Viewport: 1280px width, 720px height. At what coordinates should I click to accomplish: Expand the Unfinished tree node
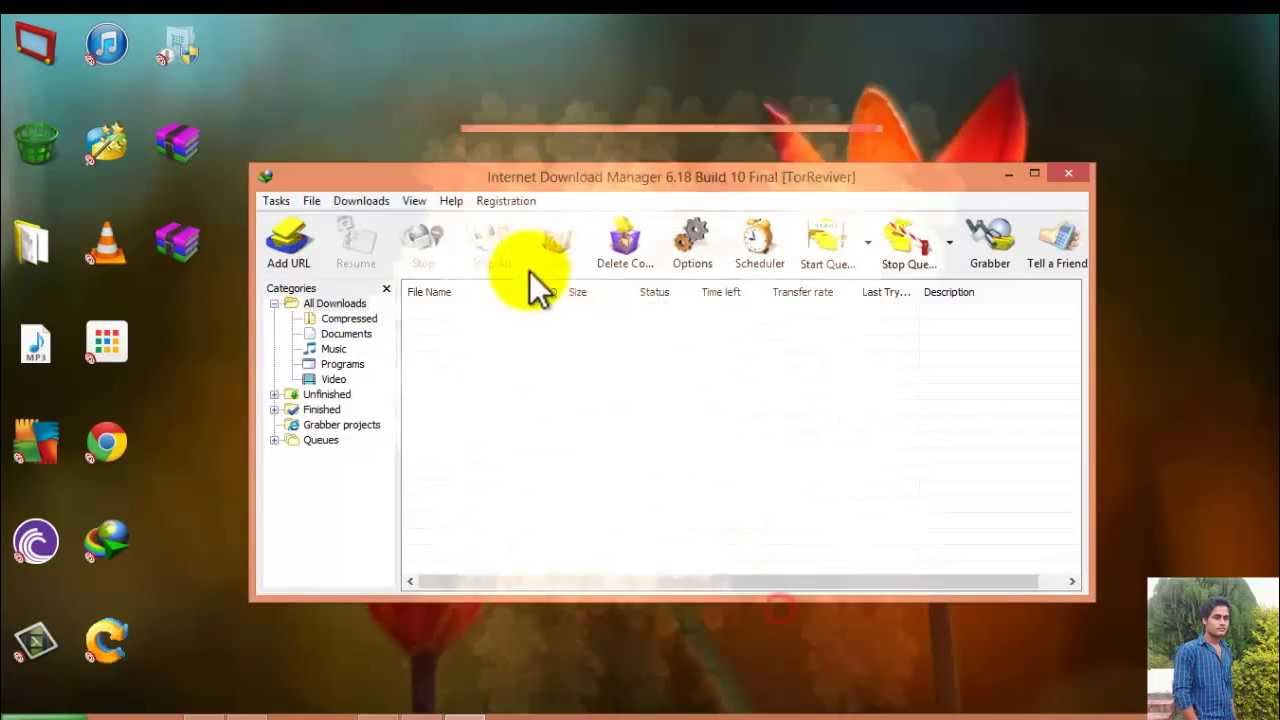tap(274, 394)
